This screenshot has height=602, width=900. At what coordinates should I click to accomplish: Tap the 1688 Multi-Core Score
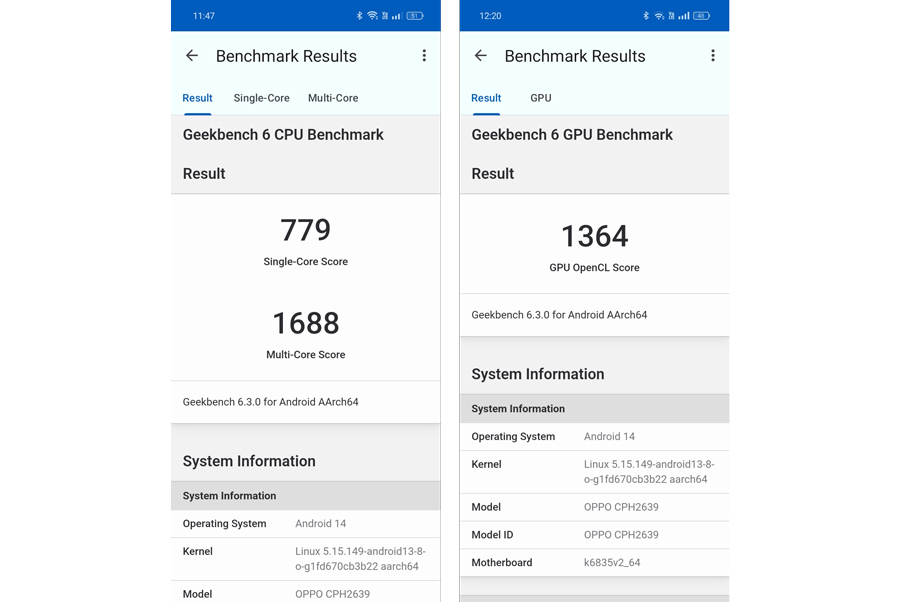pyautogui.click(x=305, y=323)
